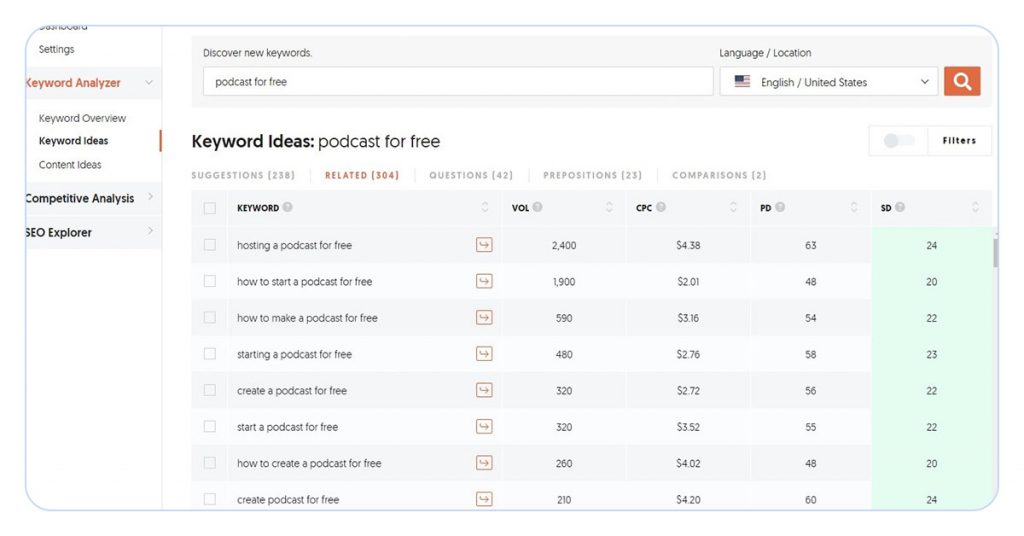Select Keyword Ideas in the sidebar
Image resolution: width=1024 pixels, height=536 pixels.
point(73,140)
